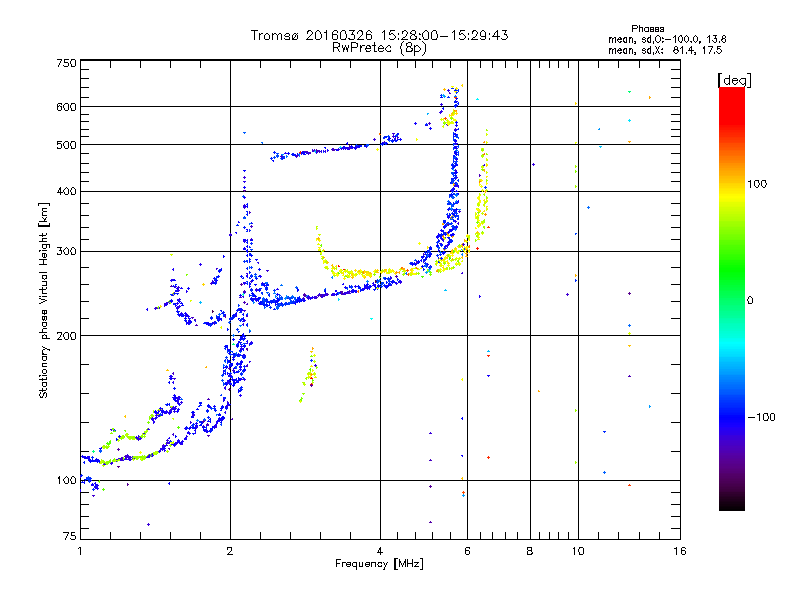Click the rainbow phase colorbar
Screen dimensions: 800x600
732,298
